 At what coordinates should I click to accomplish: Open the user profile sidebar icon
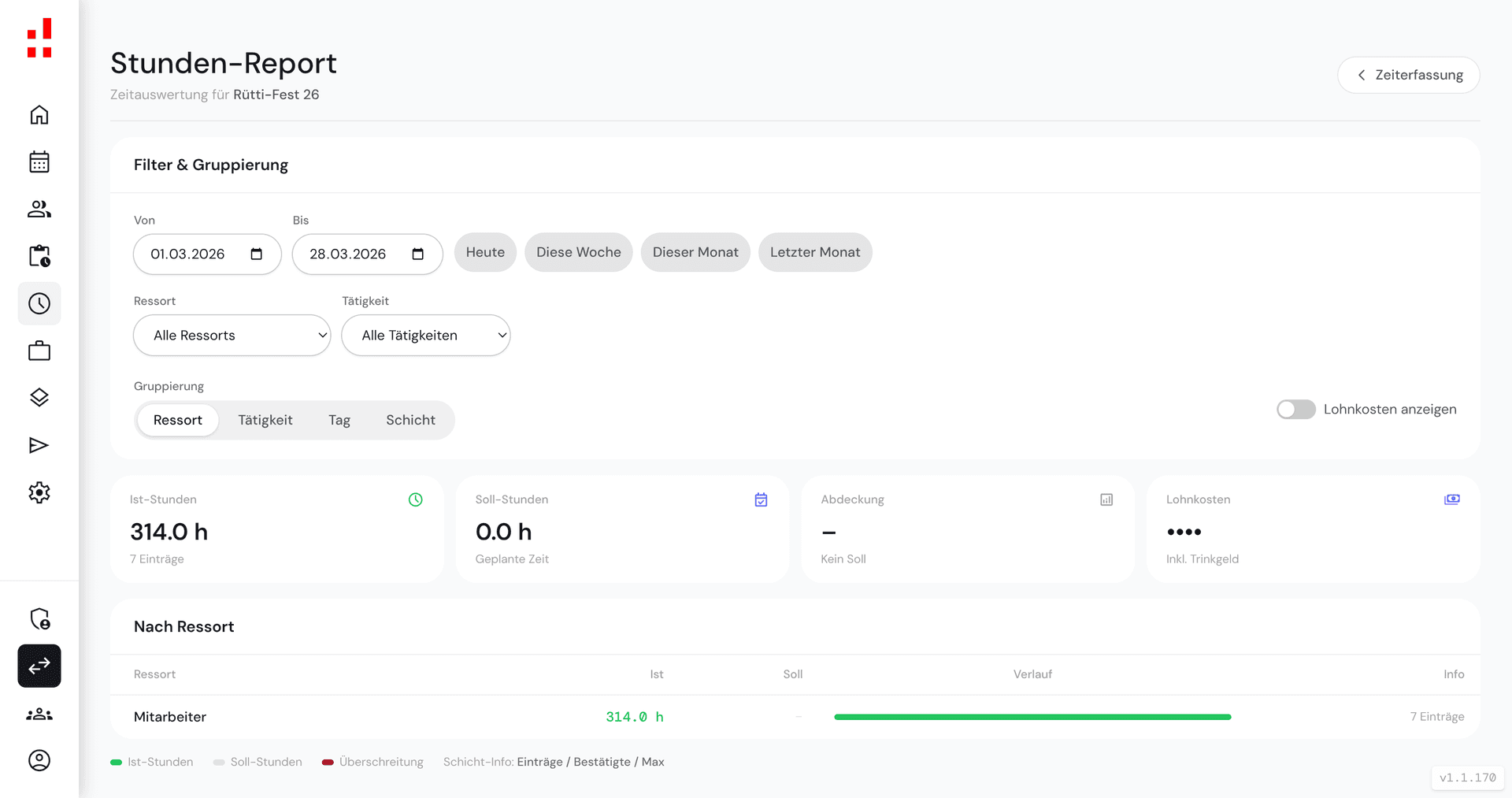[39, 760]
